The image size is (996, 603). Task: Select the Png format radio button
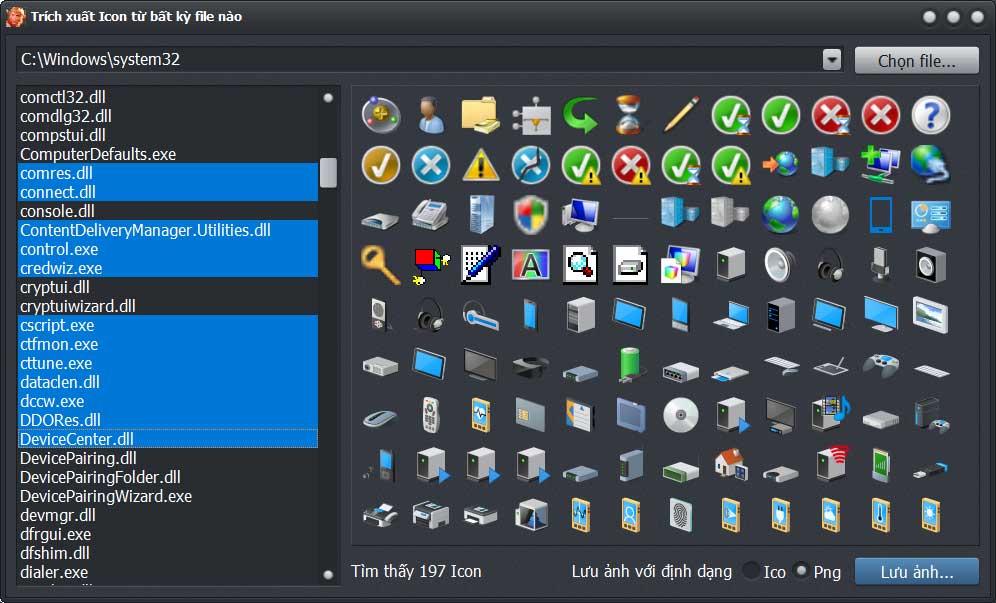(801, 571)
